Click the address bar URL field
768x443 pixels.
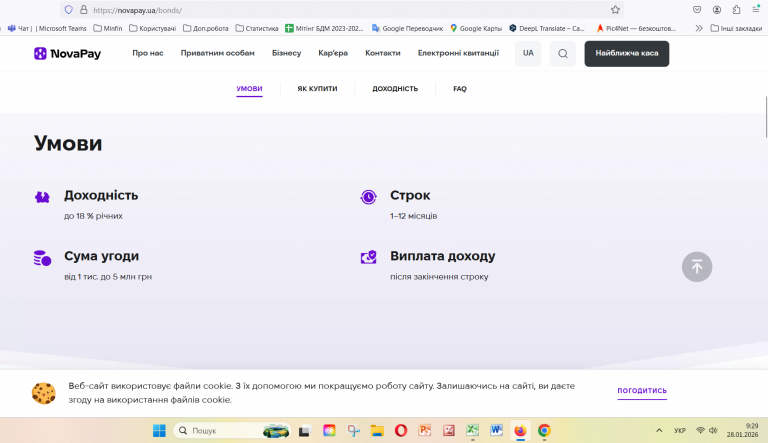(x=343, y=10)
